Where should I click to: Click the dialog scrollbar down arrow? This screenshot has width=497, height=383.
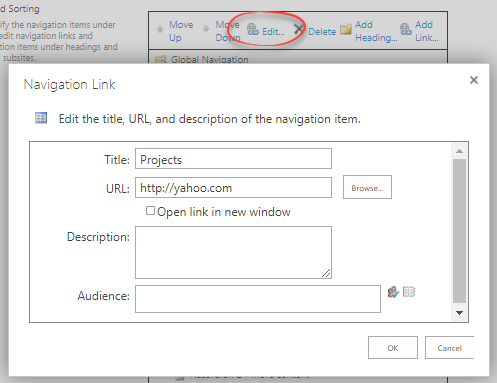(459, 313)
